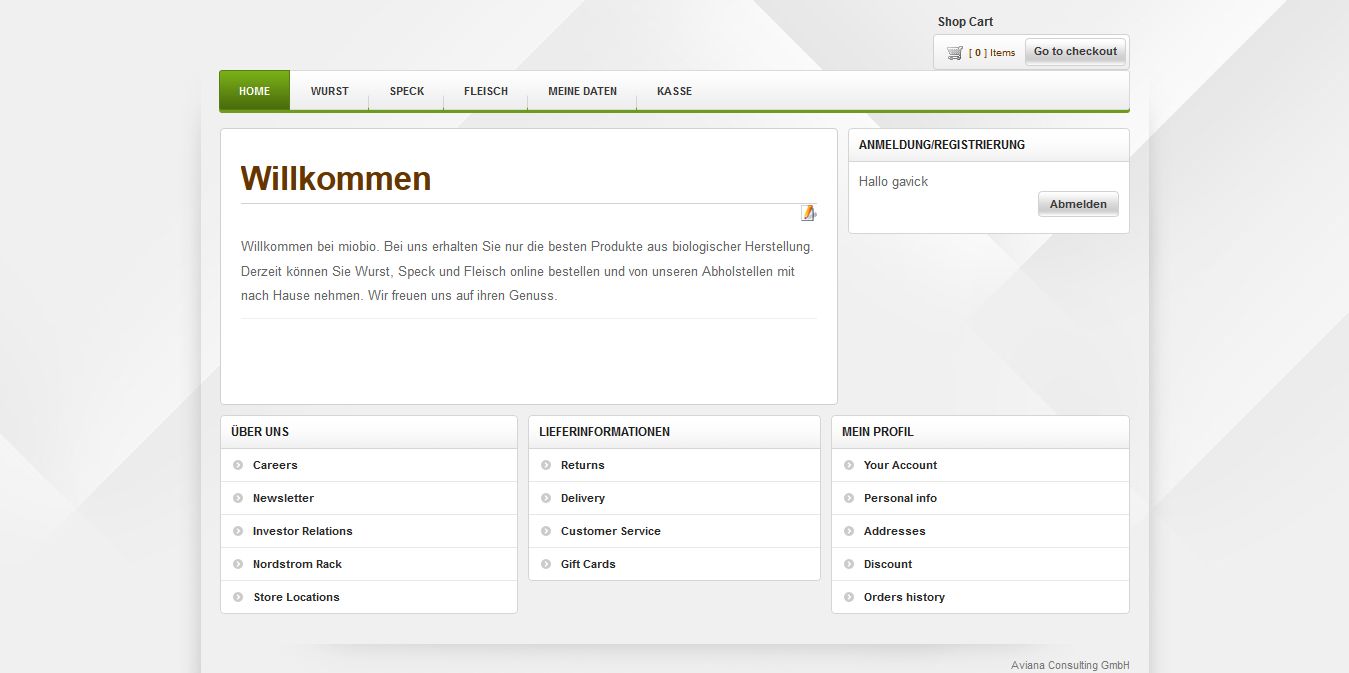Click the bullet icon beside Customer Service
The height and width of the screenshot is (673, 1349).
(x=546, y=531)
